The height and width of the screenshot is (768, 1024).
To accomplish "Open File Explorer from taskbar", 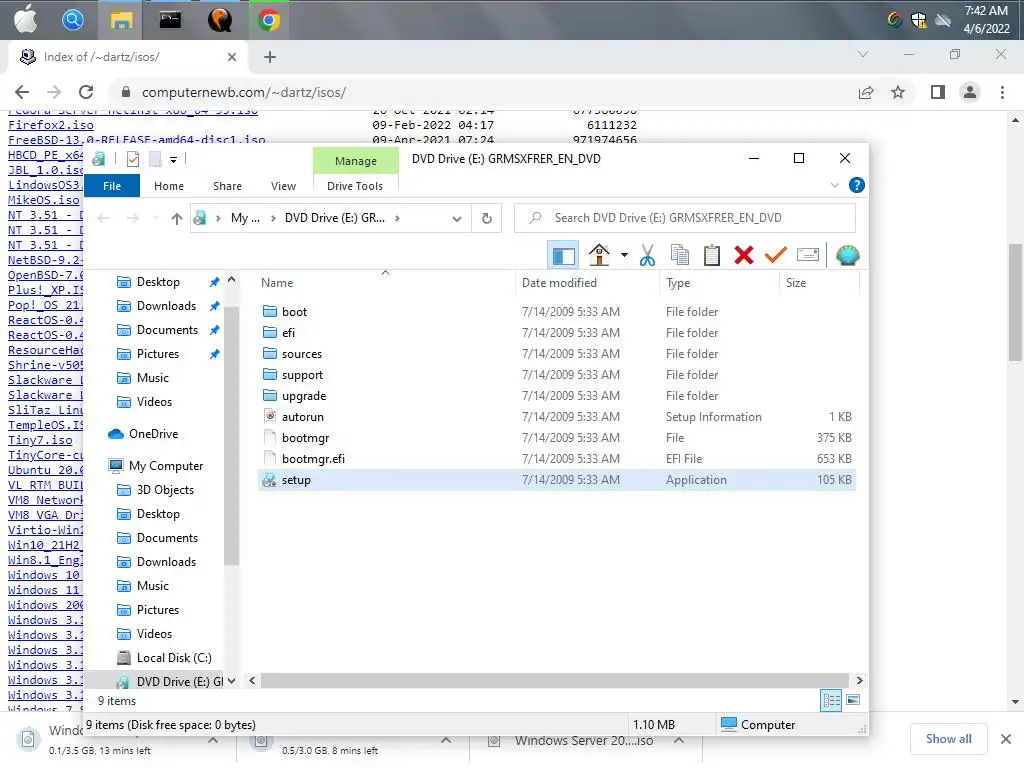I will 121,20.
